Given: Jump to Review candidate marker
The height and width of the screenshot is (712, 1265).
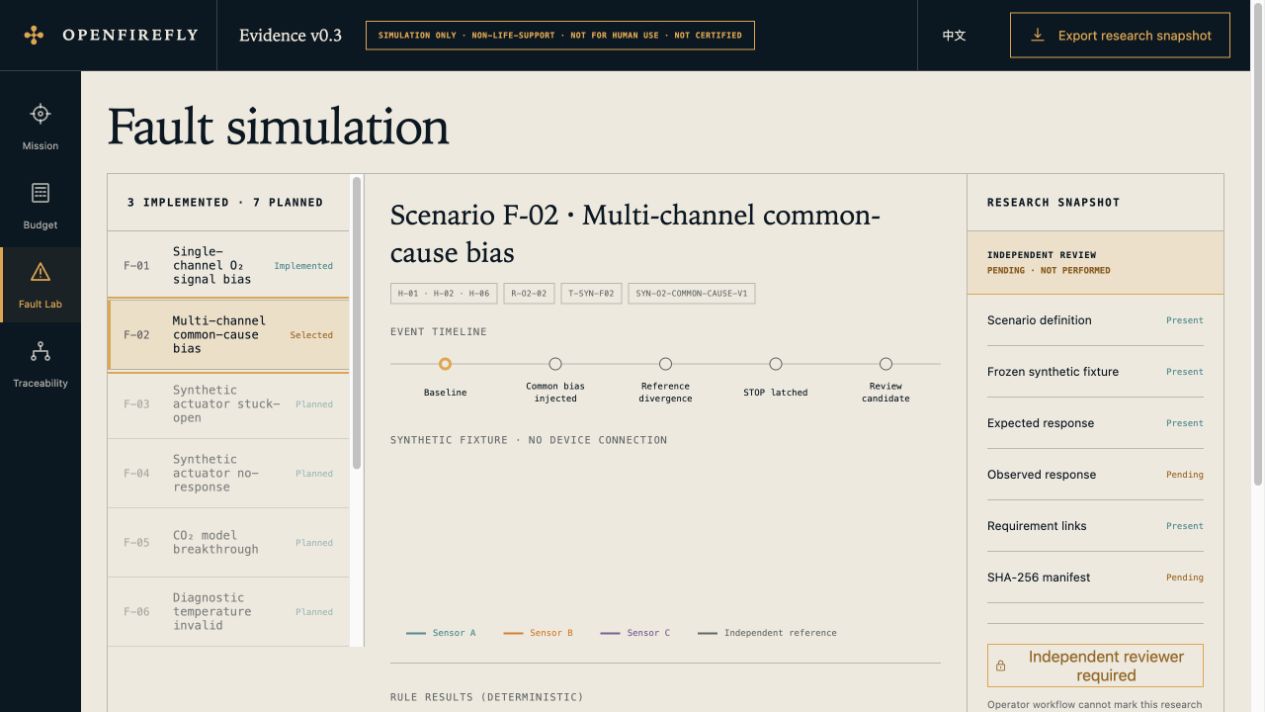Looking at the screenshot, I should [x=885, y=364].
